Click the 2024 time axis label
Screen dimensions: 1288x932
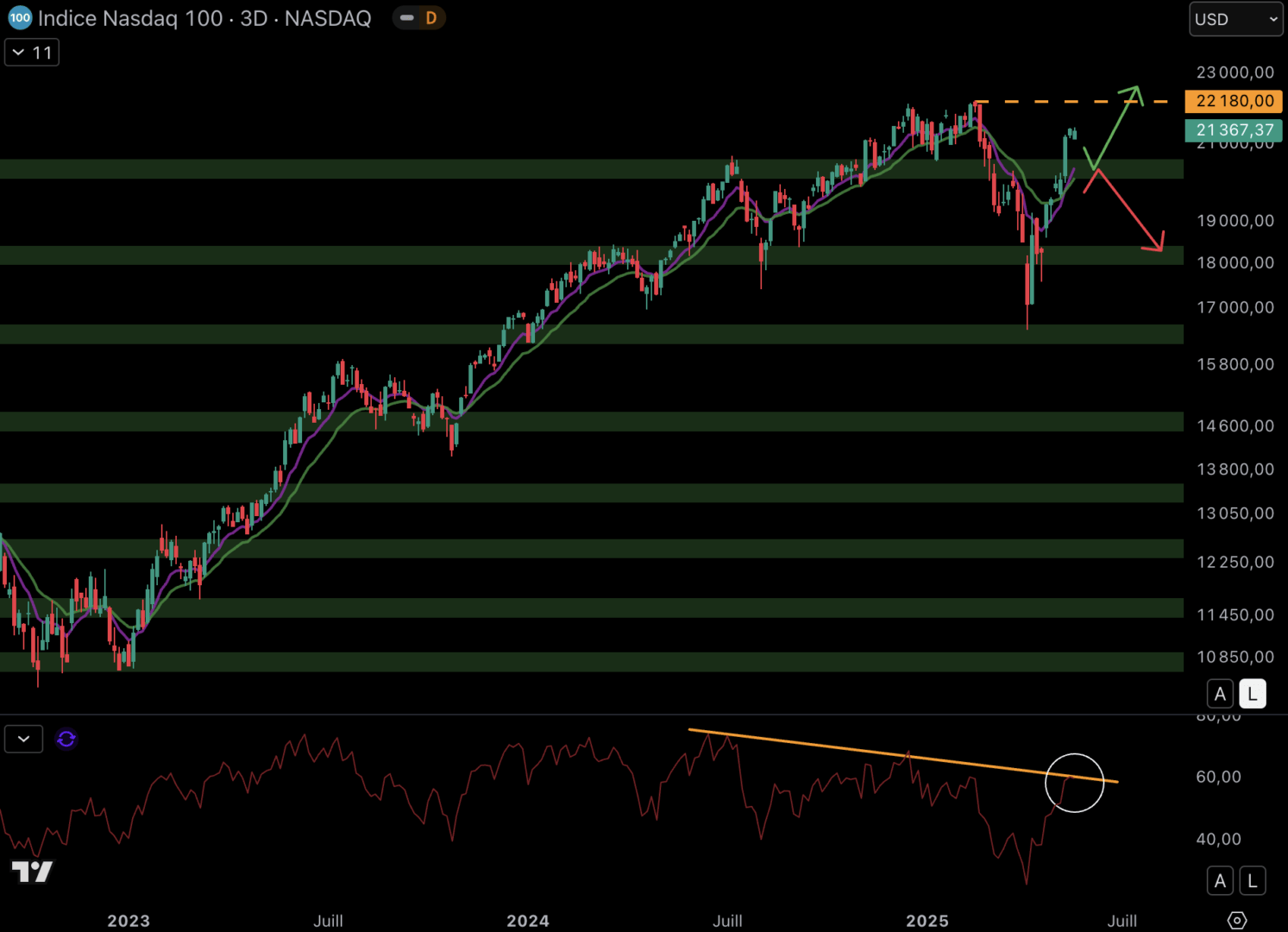pos(528,921)
